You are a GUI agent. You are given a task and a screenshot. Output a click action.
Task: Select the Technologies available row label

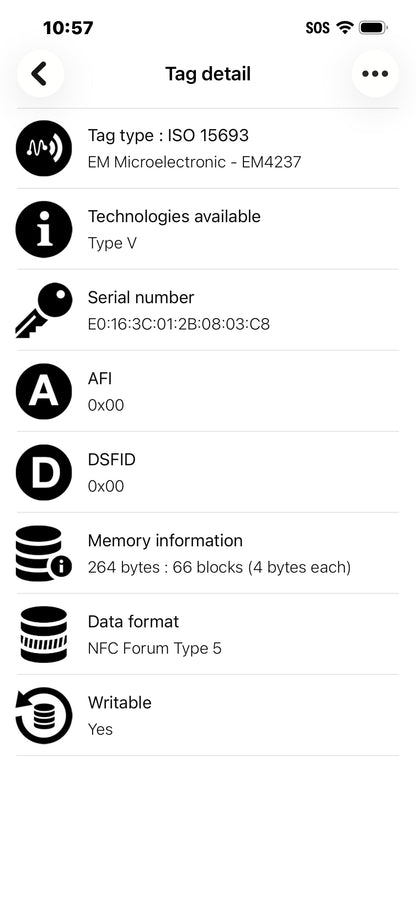pyautogui.click(x=174, y=216)
